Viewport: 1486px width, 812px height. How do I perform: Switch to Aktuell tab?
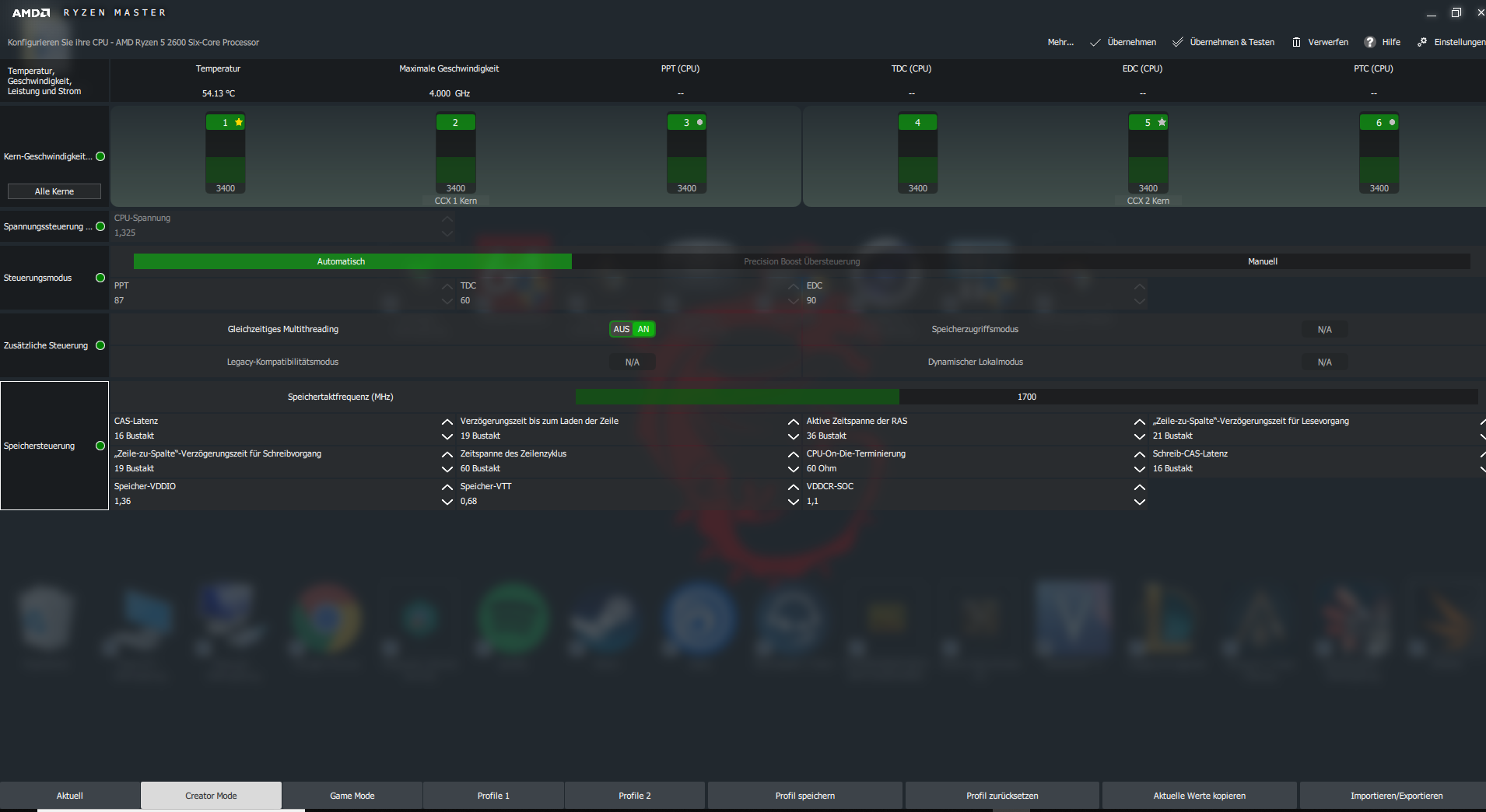[70, 796]
